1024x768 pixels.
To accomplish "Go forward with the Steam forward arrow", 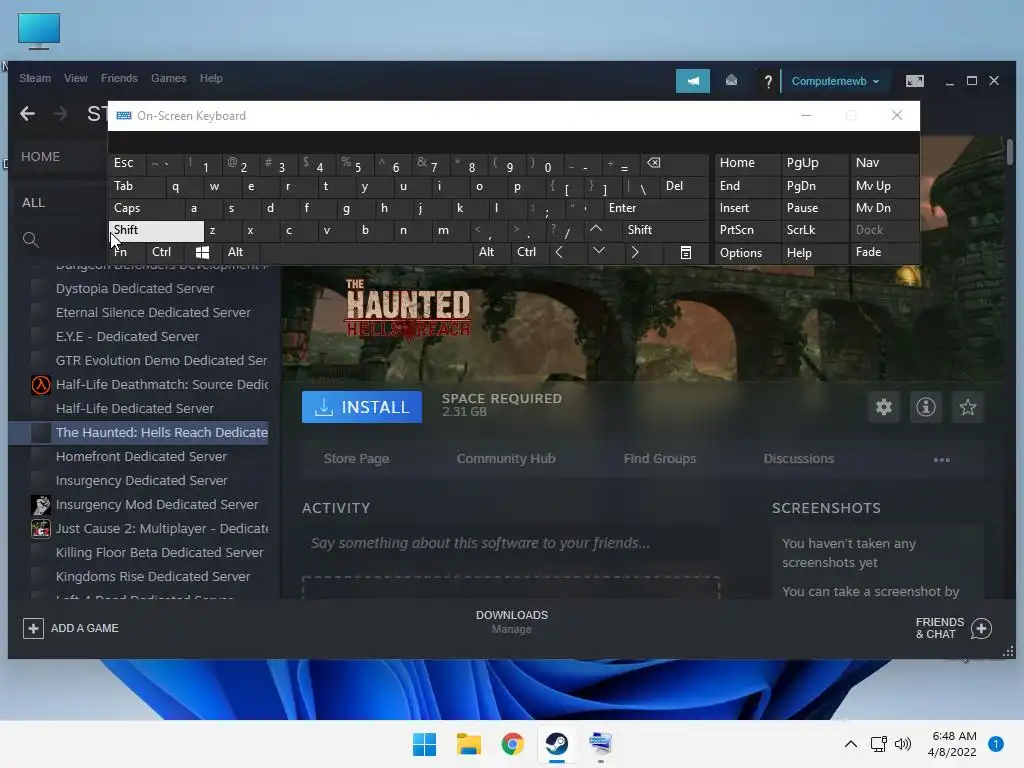I will [x=60, y=114].
